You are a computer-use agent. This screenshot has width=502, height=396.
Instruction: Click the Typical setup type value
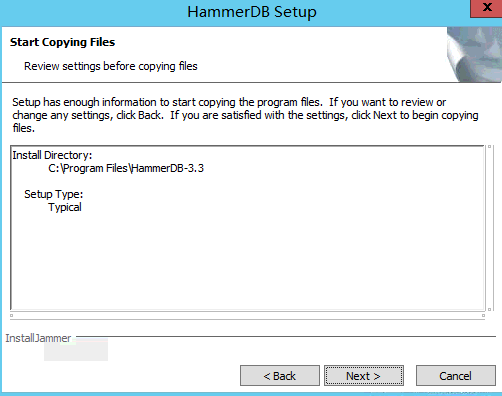tap(65, 207)
